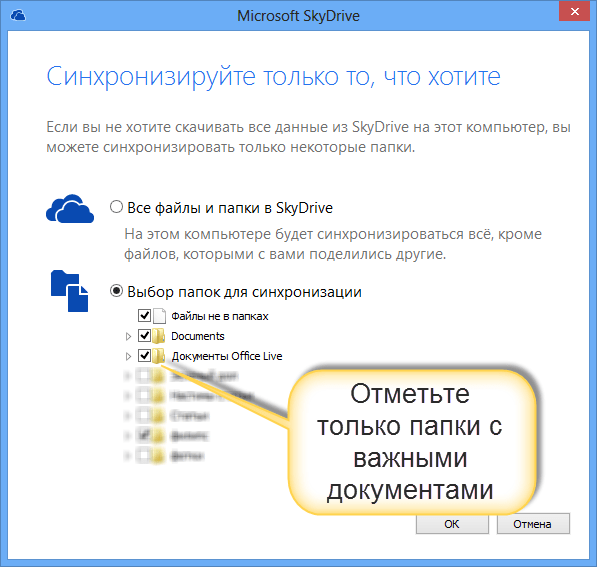This screenshot has width=597, height=567.
Task: Click the Documents folder icon
Action: pyautogui.click(x=158, y=336)
